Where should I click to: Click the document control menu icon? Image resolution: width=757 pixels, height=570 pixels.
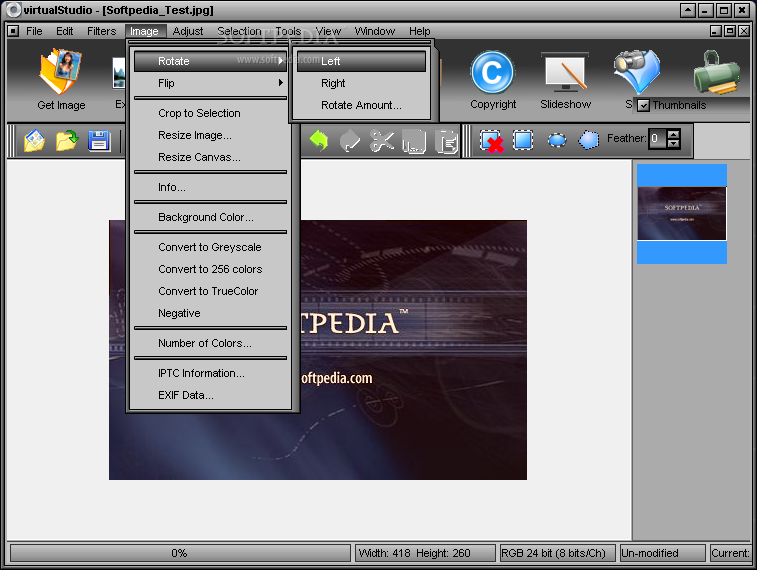click(13, 31)
